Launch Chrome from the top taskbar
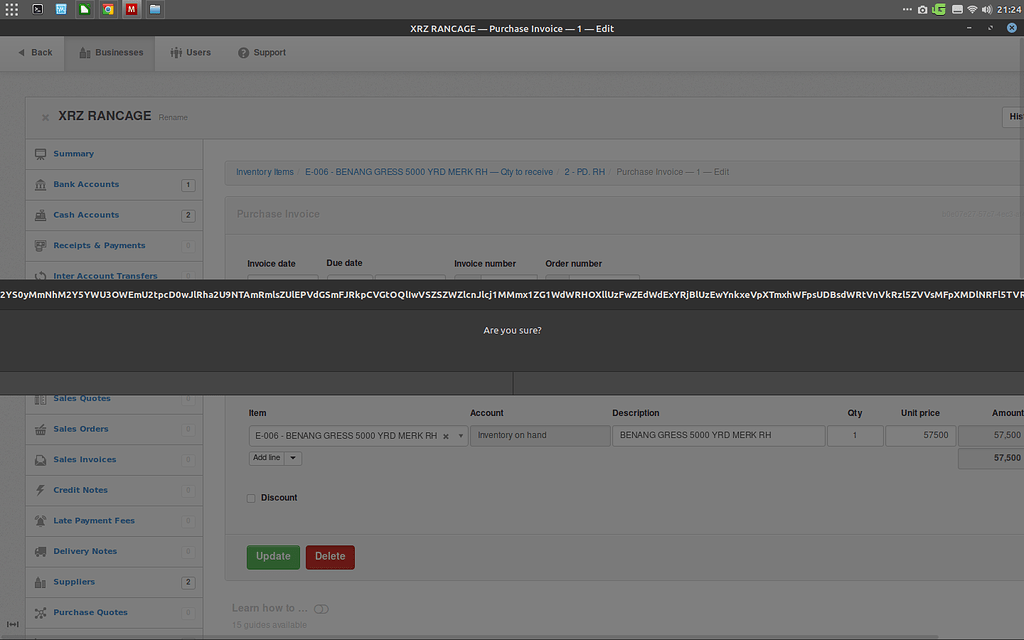Image resolution: width=1024 pixels, height=640 pixels. (107, 8)
